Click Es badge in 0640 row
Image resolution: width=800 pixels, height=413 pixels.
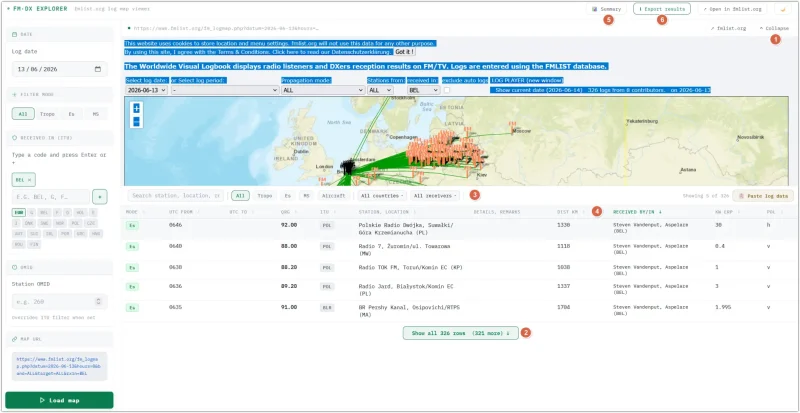point(132,247)
